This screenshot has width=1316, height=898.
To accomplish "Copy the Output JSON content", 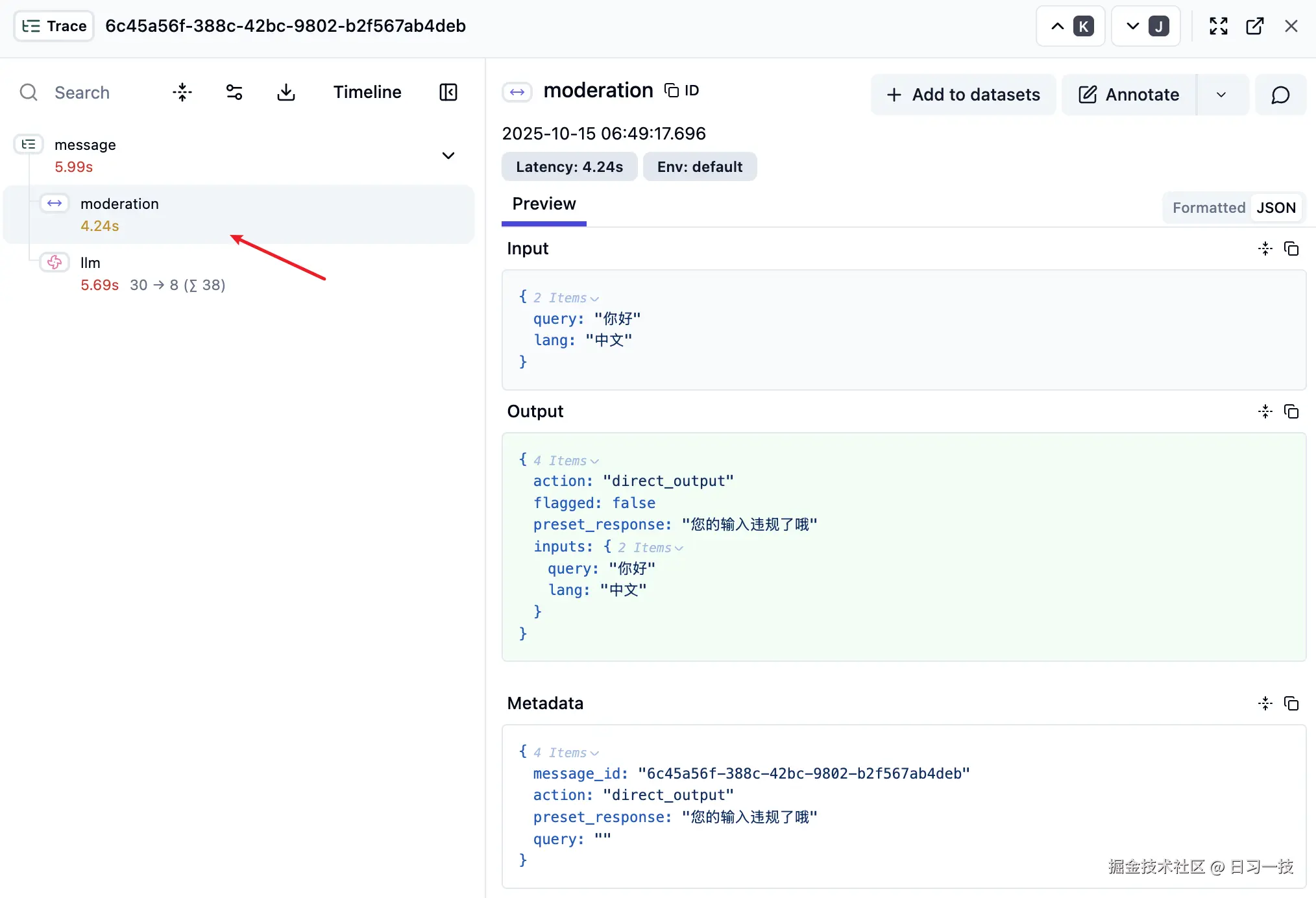I will [1291, 412].
